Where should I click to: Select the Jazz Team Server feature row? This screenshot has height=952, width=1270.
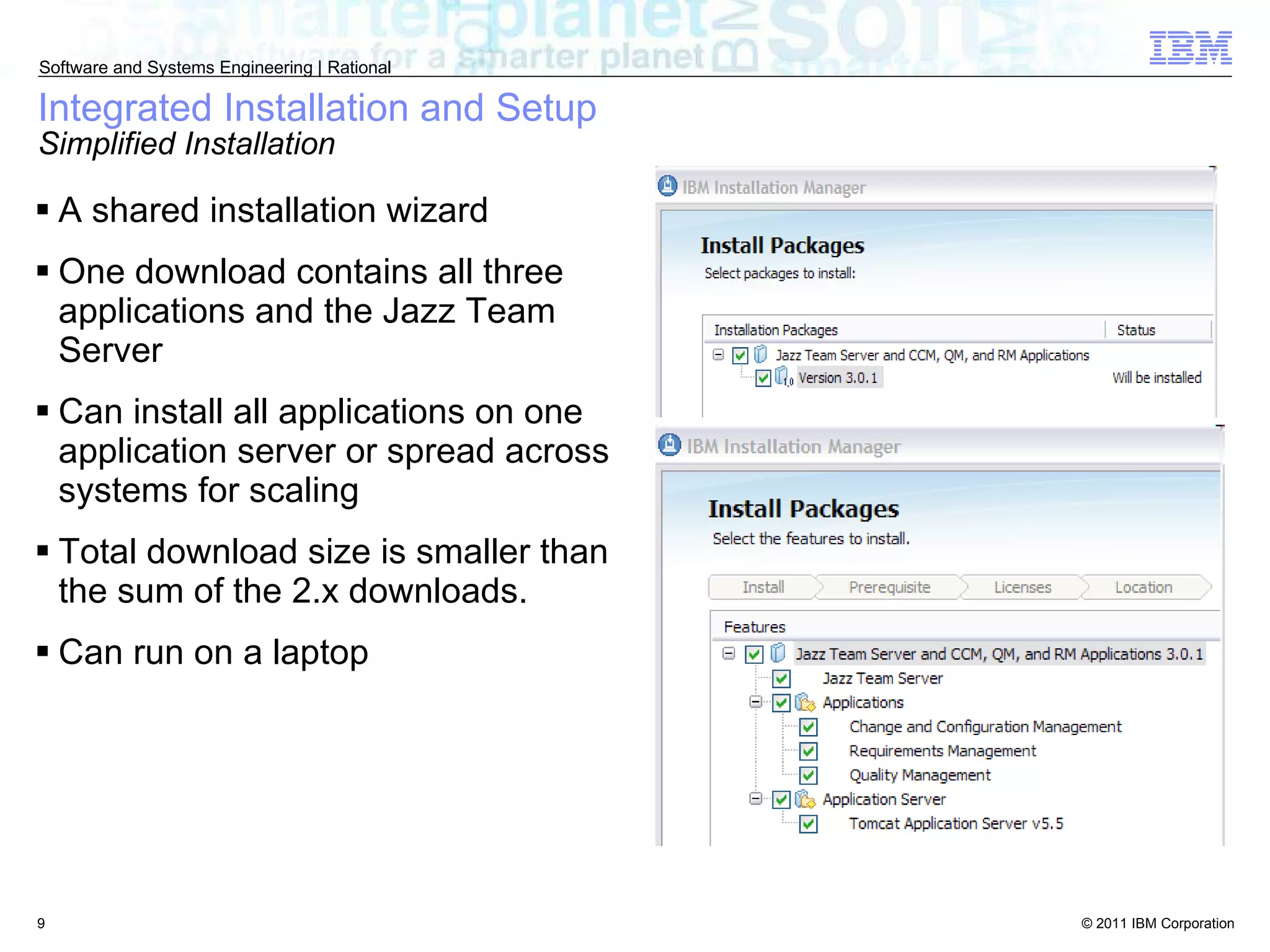(x=882, y=679)
